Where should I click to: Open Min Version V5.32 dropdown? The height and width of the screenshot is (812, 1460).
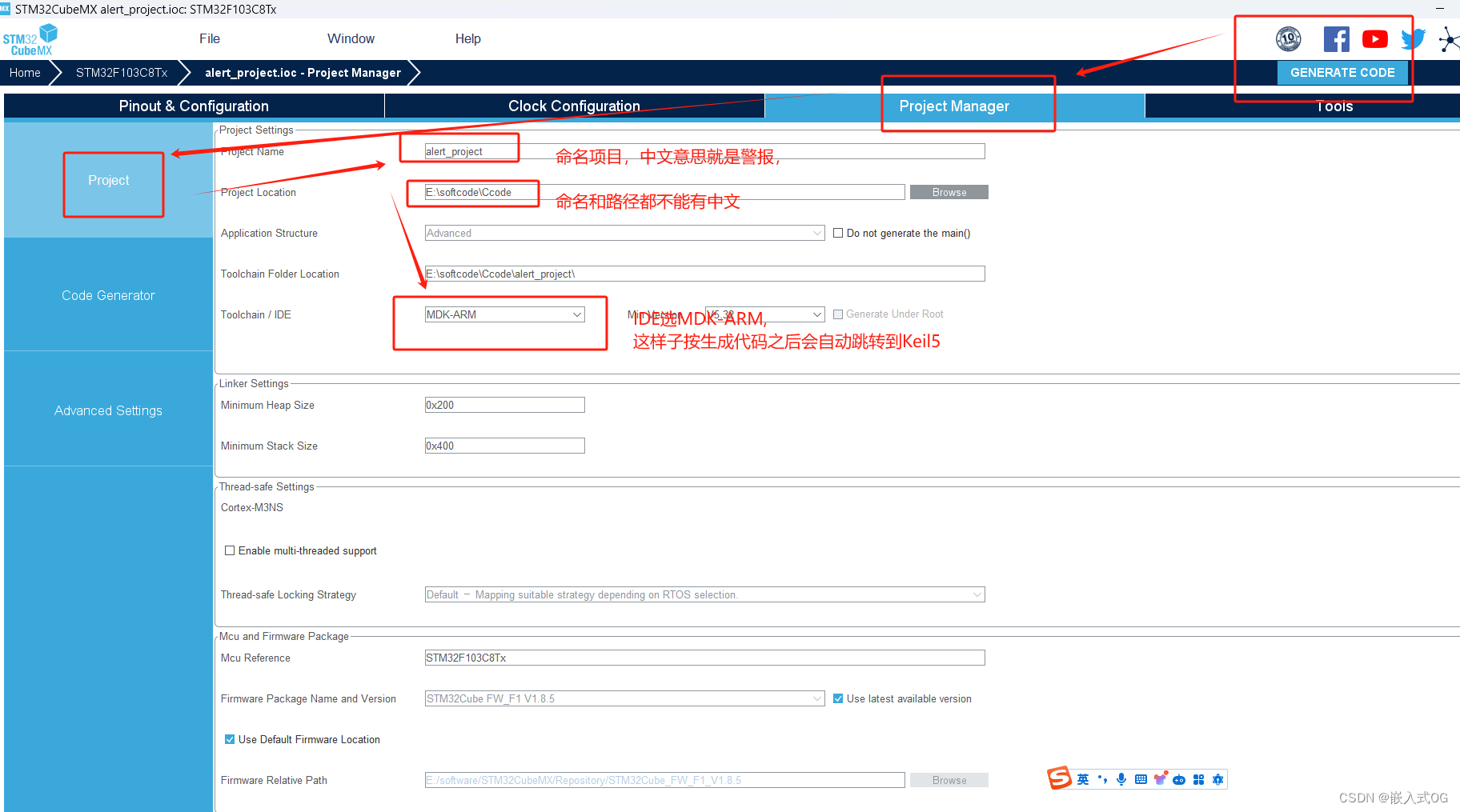[x=764, y=314]
